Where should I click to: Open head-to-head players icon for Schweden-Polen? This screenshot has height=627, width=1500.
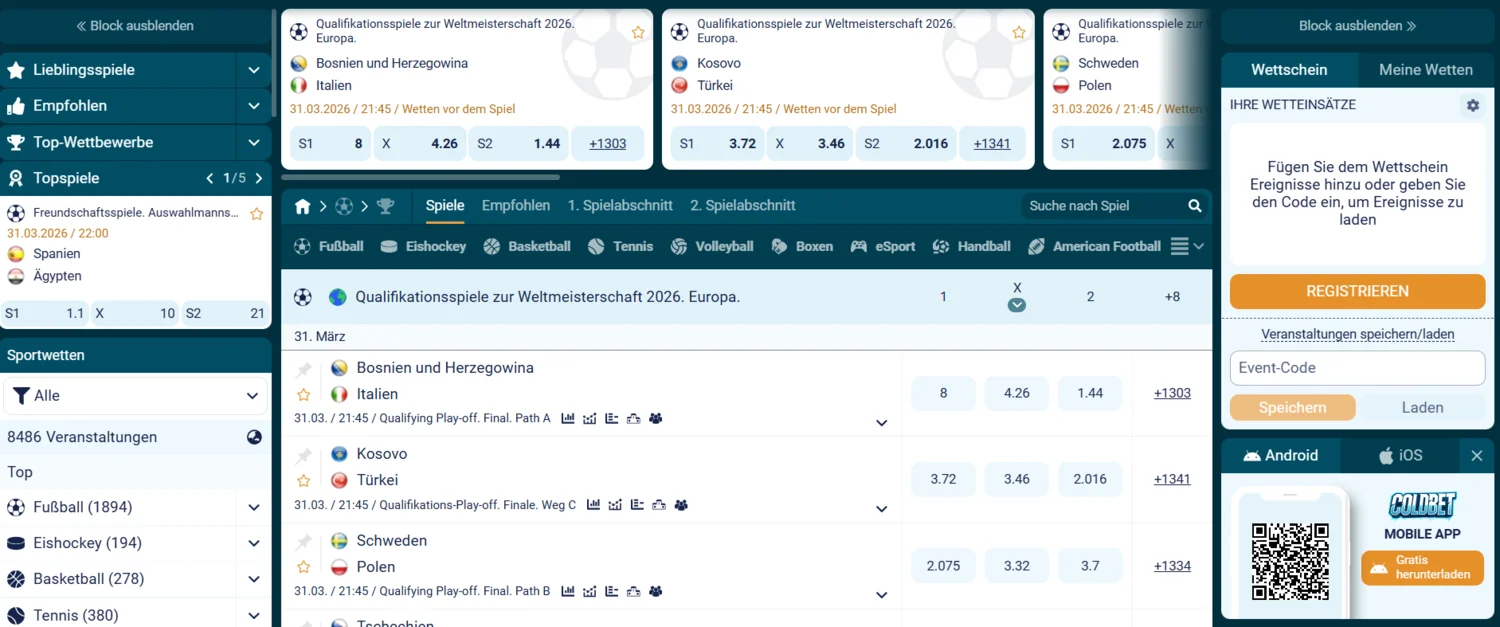(x=656, y=591)
